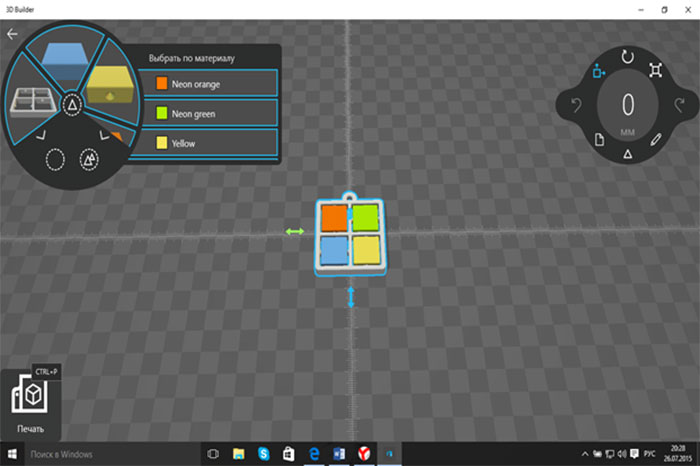Select the orange piece segment in radial menu
The width and height of the screenshot is (700, 466).
[117, 136]
